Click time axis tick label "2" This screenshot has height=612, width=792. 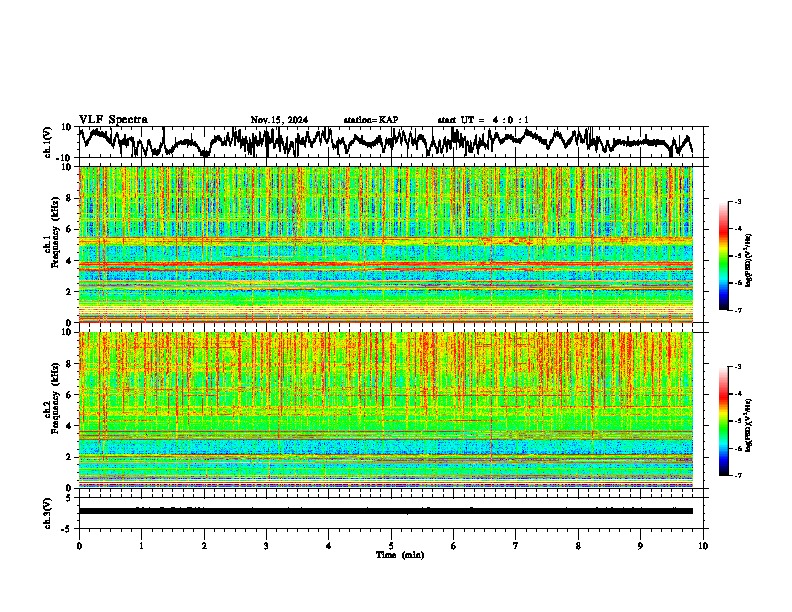pos(204,546)
